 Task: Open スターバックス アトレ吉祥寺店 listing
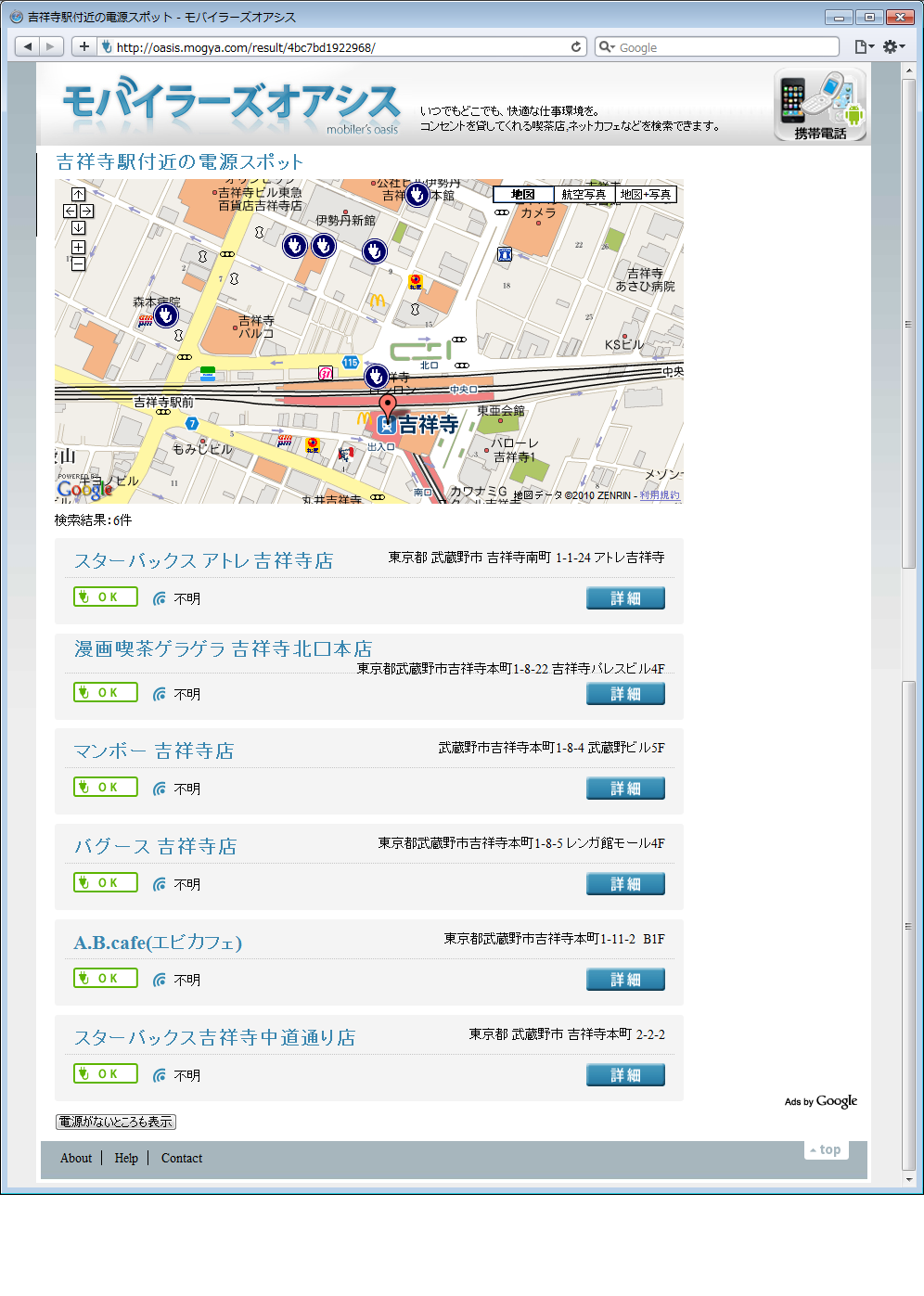(203, 560)
